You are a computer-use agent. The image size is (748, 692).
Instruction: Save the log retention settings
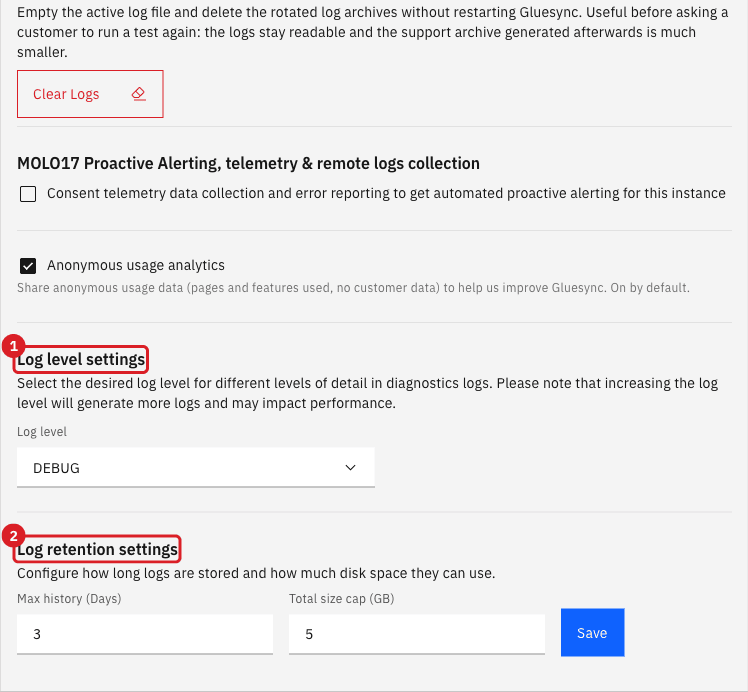click(592, 632)
